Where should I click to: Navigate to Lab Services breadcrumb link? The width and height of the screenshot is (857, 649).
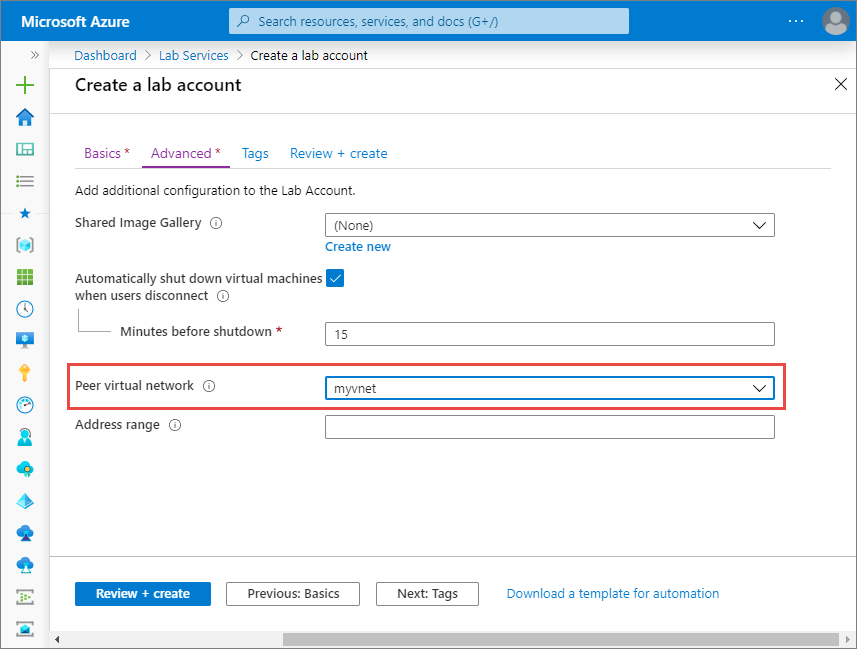[193, 55]
